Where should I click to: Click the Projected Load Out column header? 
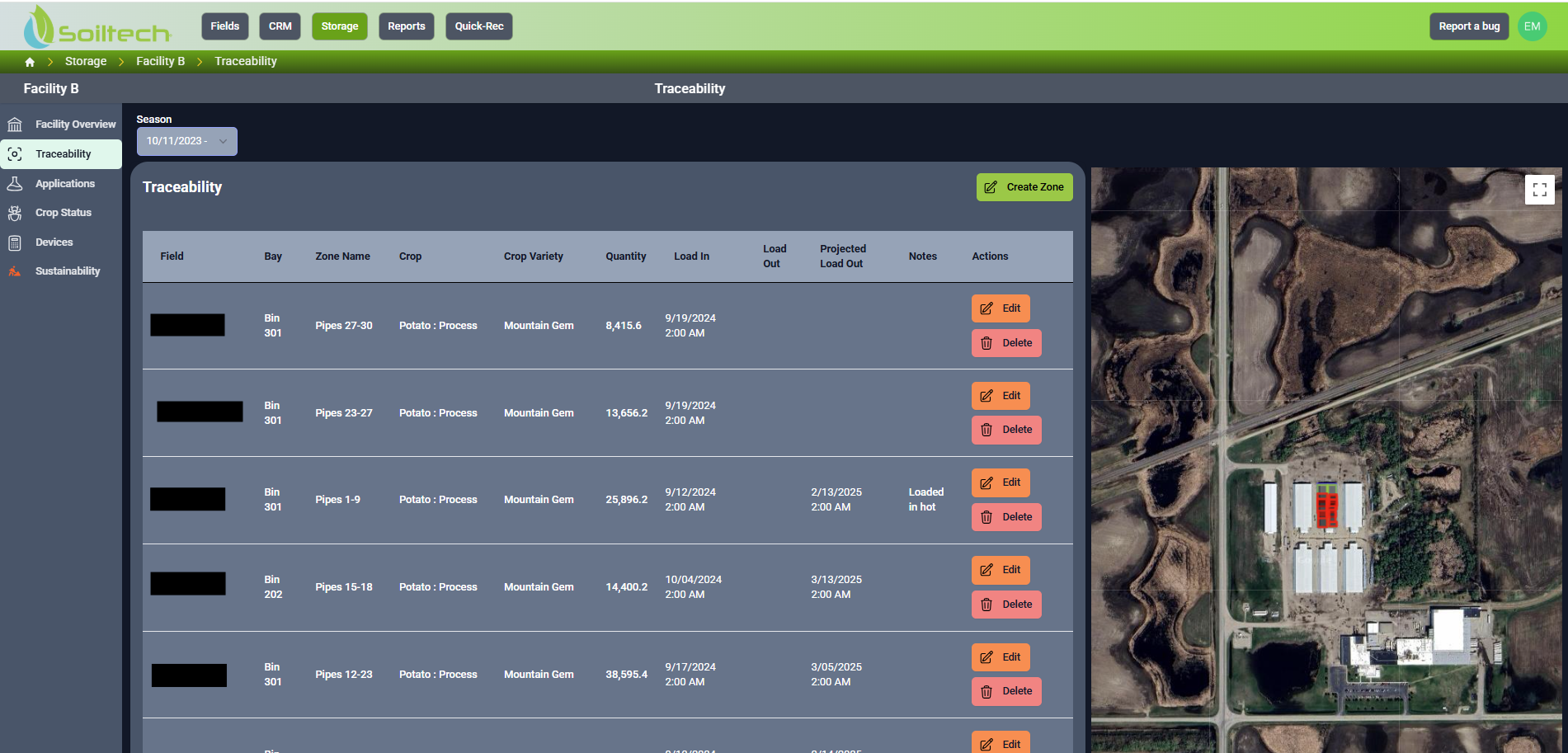[x=843, y=256]
